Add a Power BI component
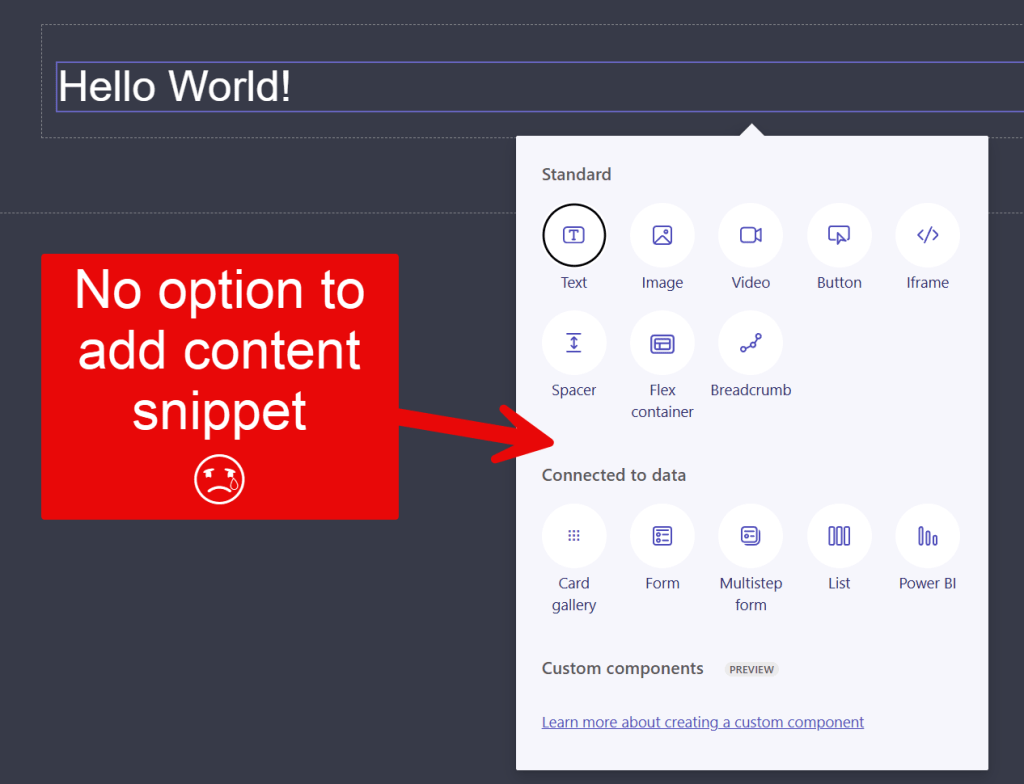This screenshot has height=784, width=1024. (927, 536)
